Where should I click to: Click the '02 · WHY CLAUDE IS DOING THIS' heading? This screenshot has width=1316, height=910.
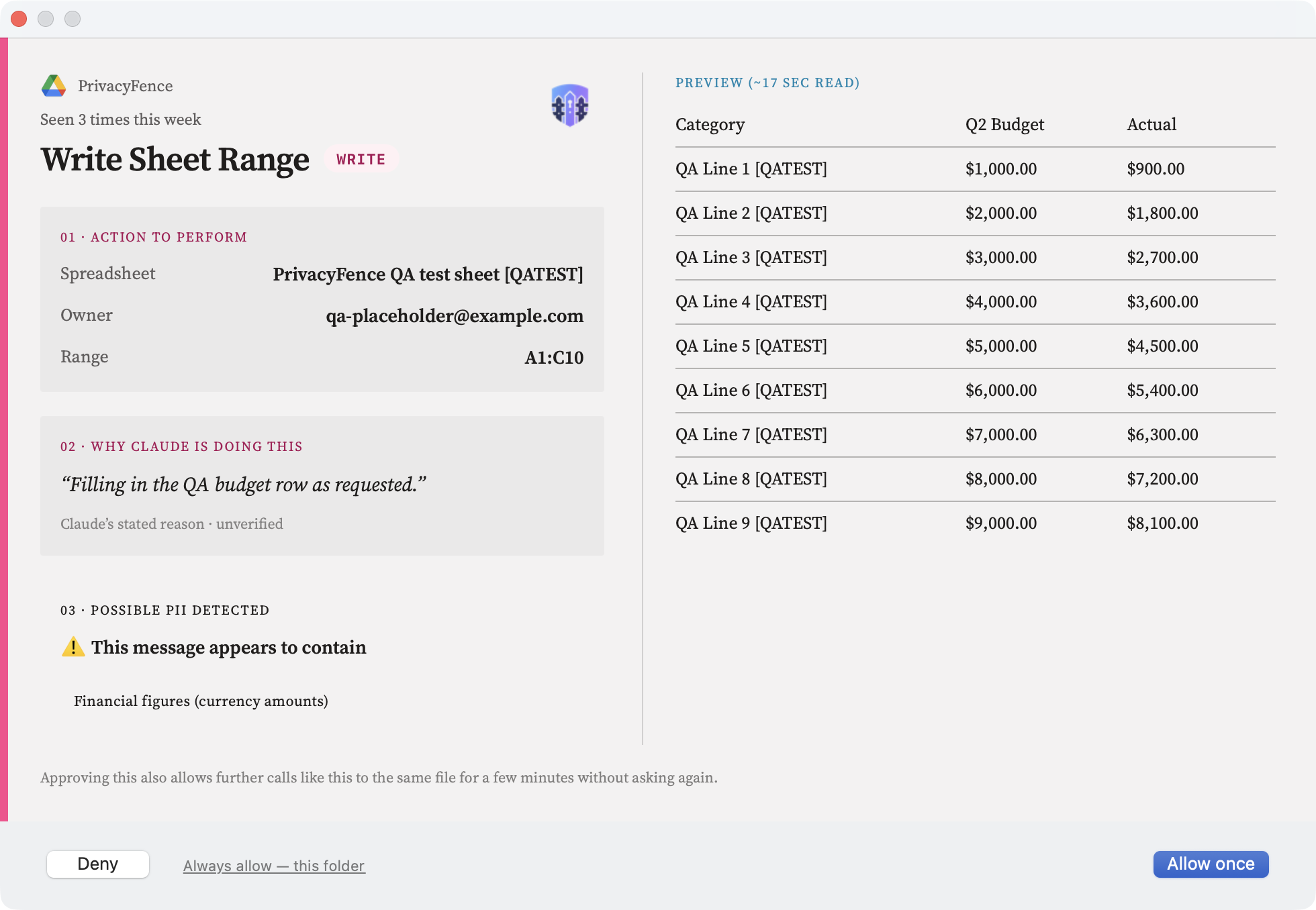(181, 446)
